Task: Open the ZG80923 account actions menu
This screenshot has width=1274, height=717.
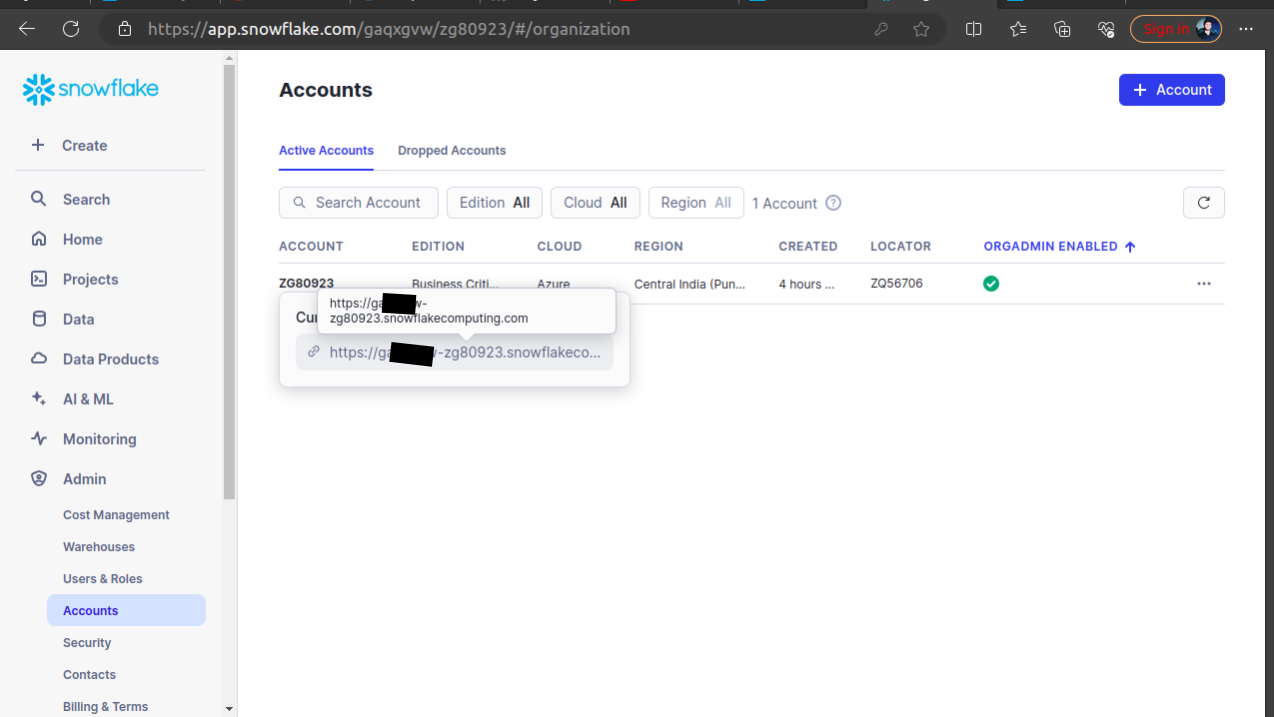Action: click(x=1204, y=284)
